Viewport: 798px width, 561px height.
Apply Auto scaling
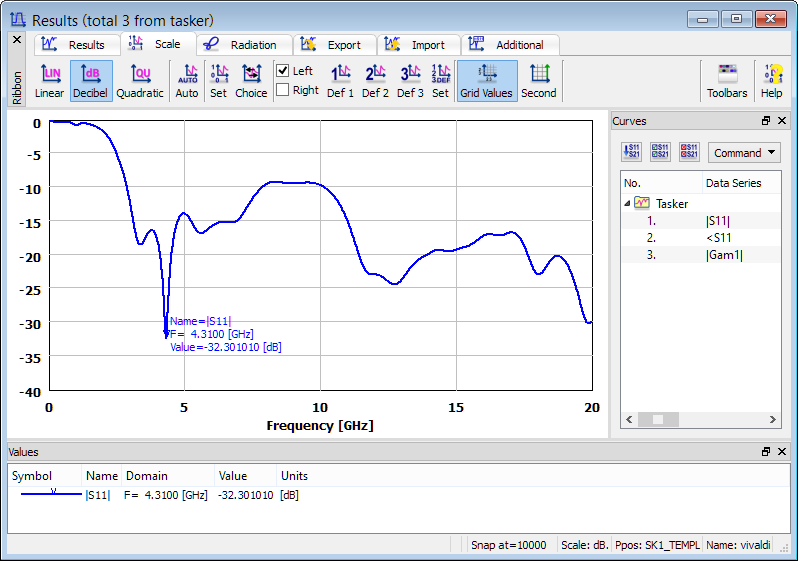[187, 80]
